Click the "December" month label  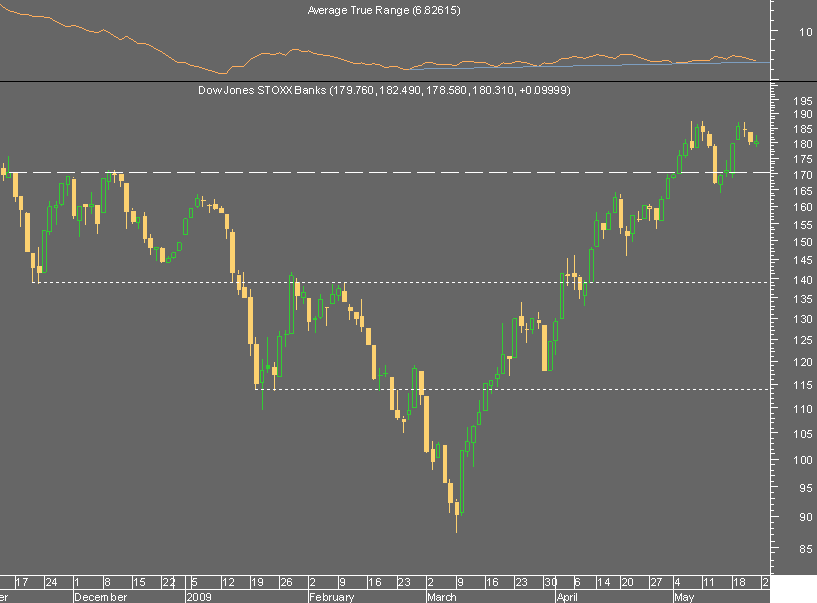pos(101,597)
